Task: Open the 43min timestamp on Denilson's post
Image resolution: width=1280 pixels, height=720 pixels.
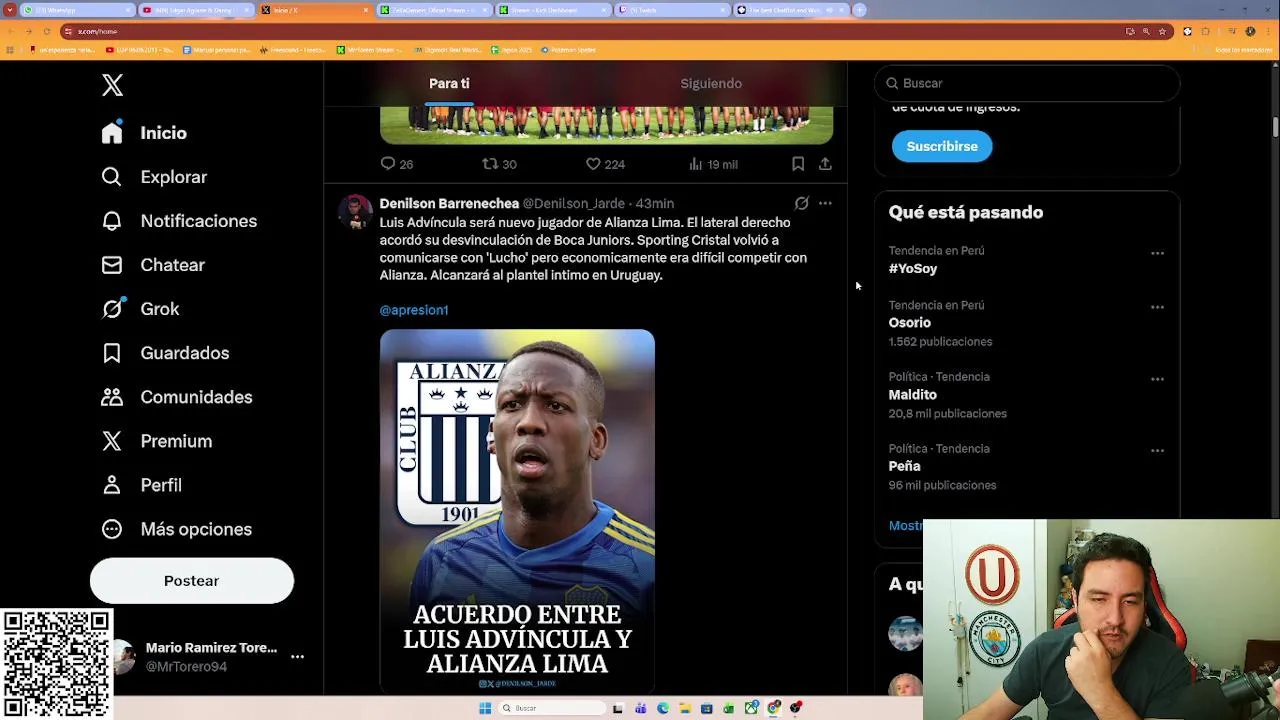Action: (655, 203)
